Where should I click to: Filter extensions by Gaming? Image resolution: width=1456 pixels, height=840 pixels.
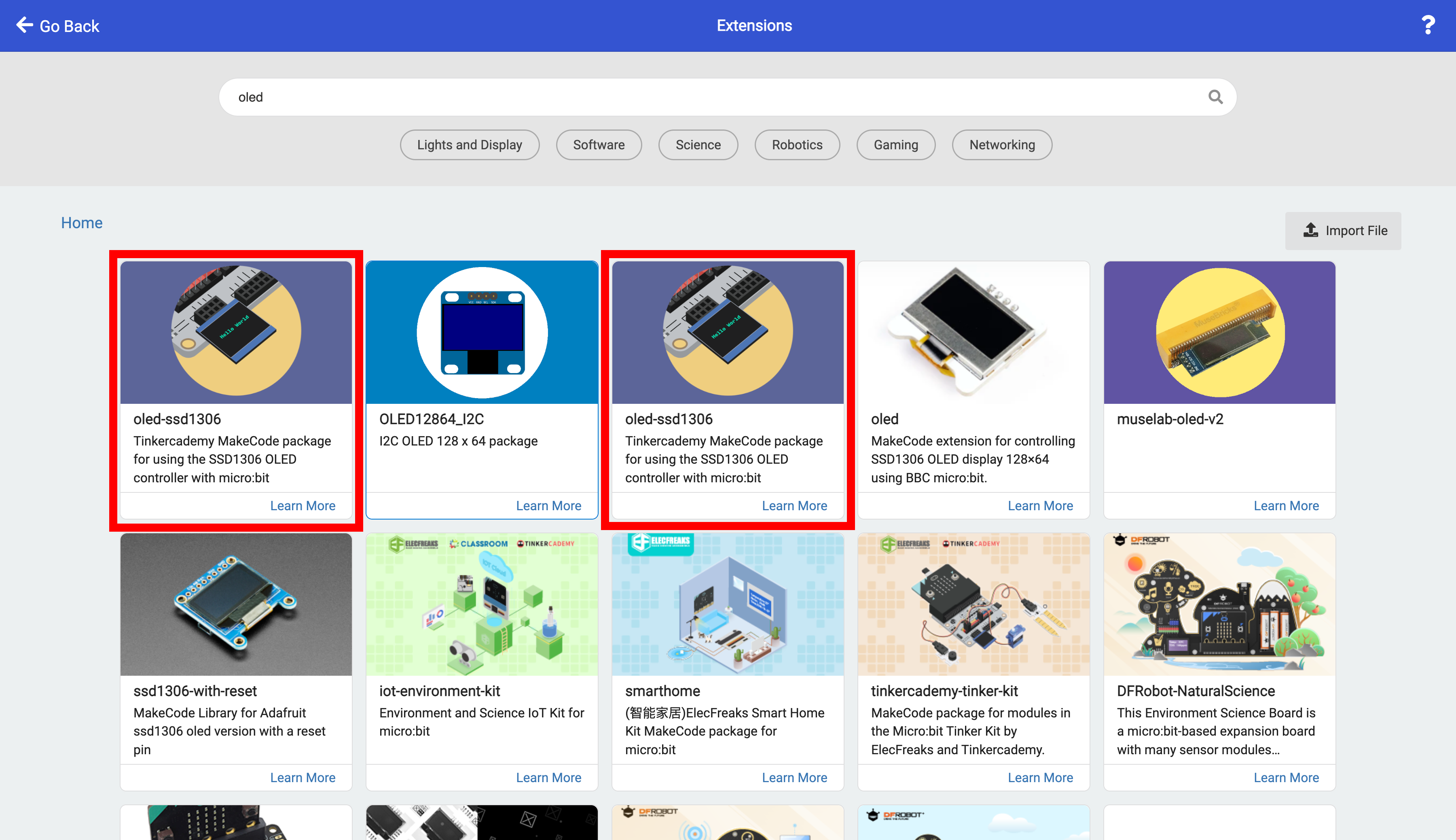tap(895, 145)
